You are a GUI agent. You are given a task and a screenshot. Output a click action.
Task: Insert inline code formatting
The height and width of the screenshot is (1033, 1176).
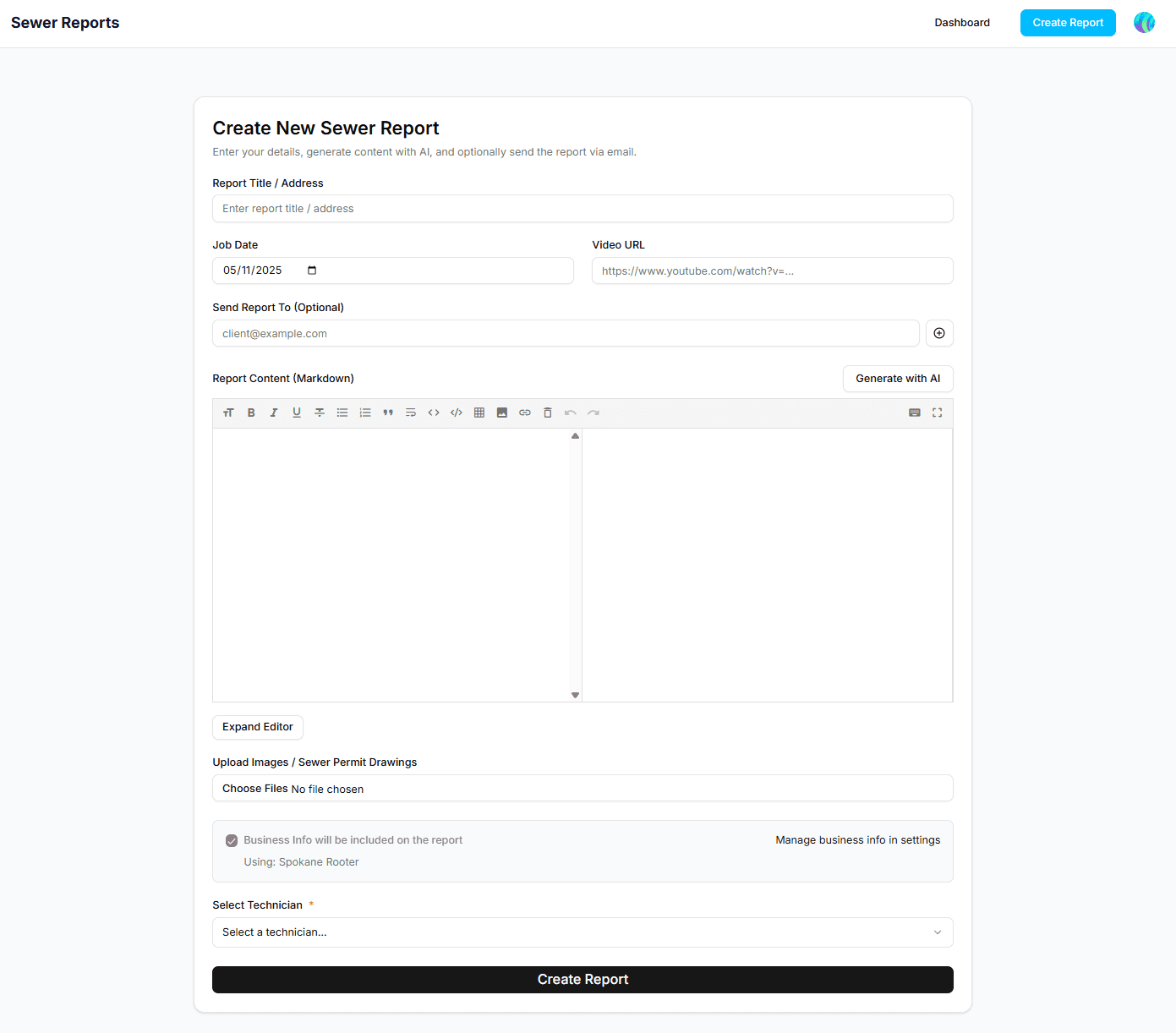coord(434,413)
